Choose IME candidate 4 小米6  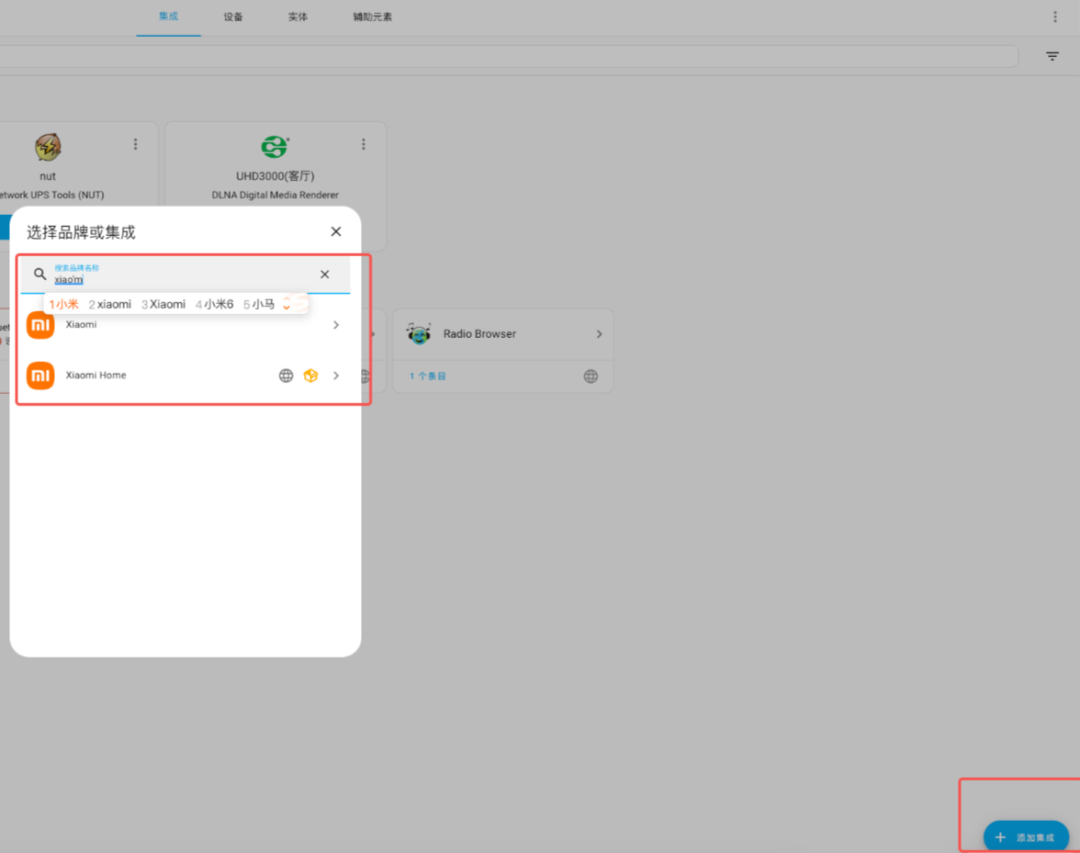pyautogui.click(x=214, y=304)
